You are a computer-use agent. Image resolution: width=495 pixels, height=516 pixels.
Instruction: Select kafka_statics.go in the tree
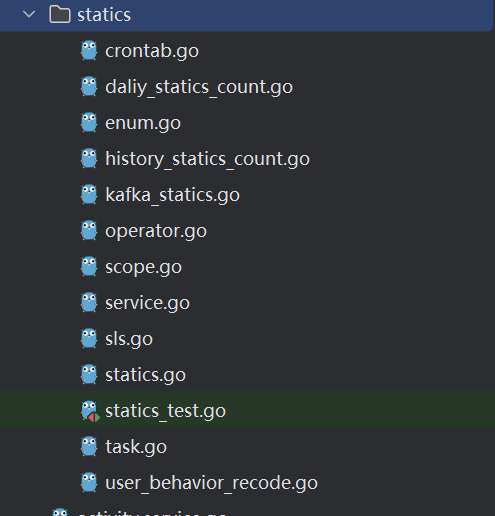[x=172, y=195]
